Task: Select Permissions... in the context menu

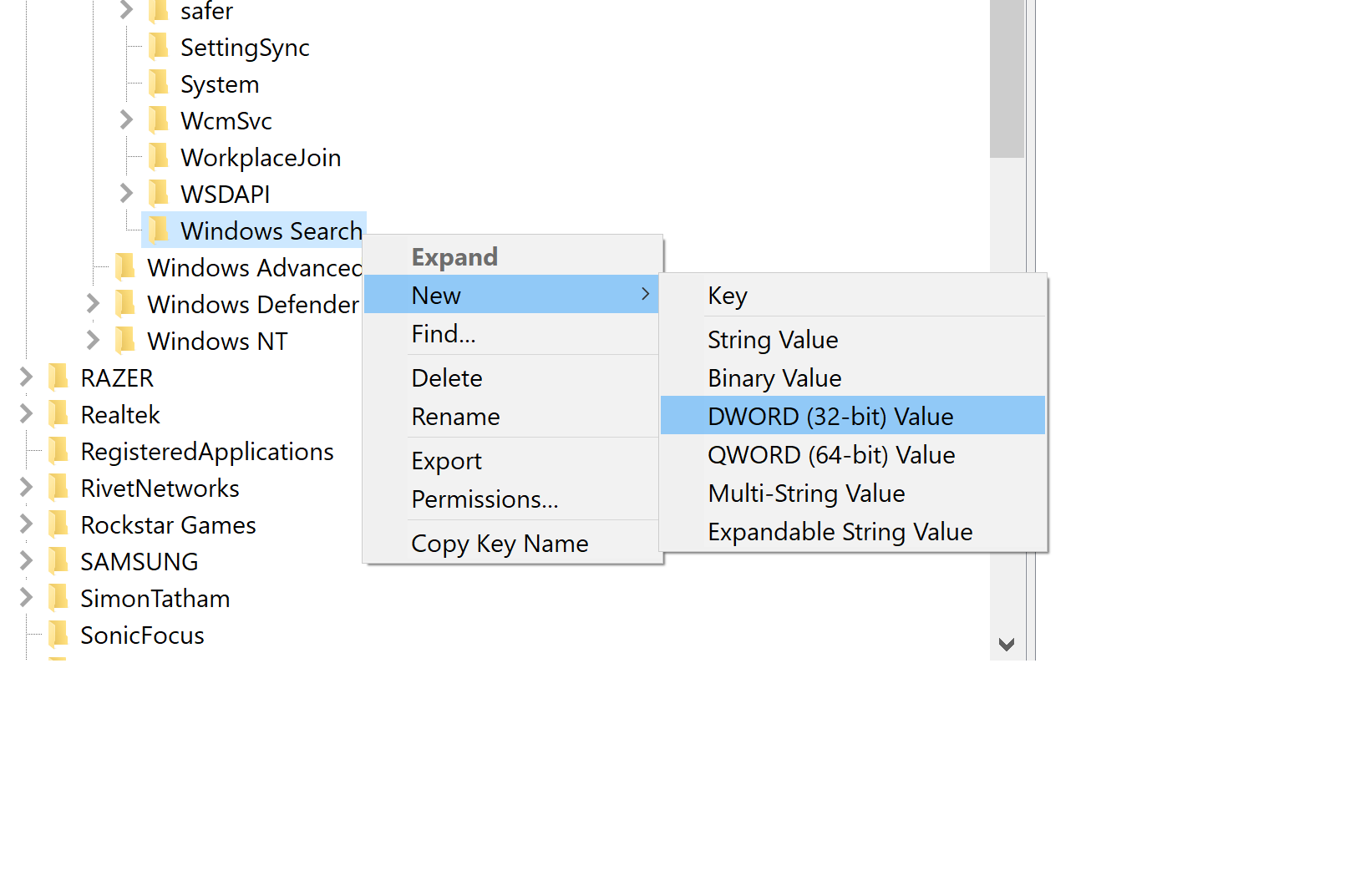Action: pos(485,499)
